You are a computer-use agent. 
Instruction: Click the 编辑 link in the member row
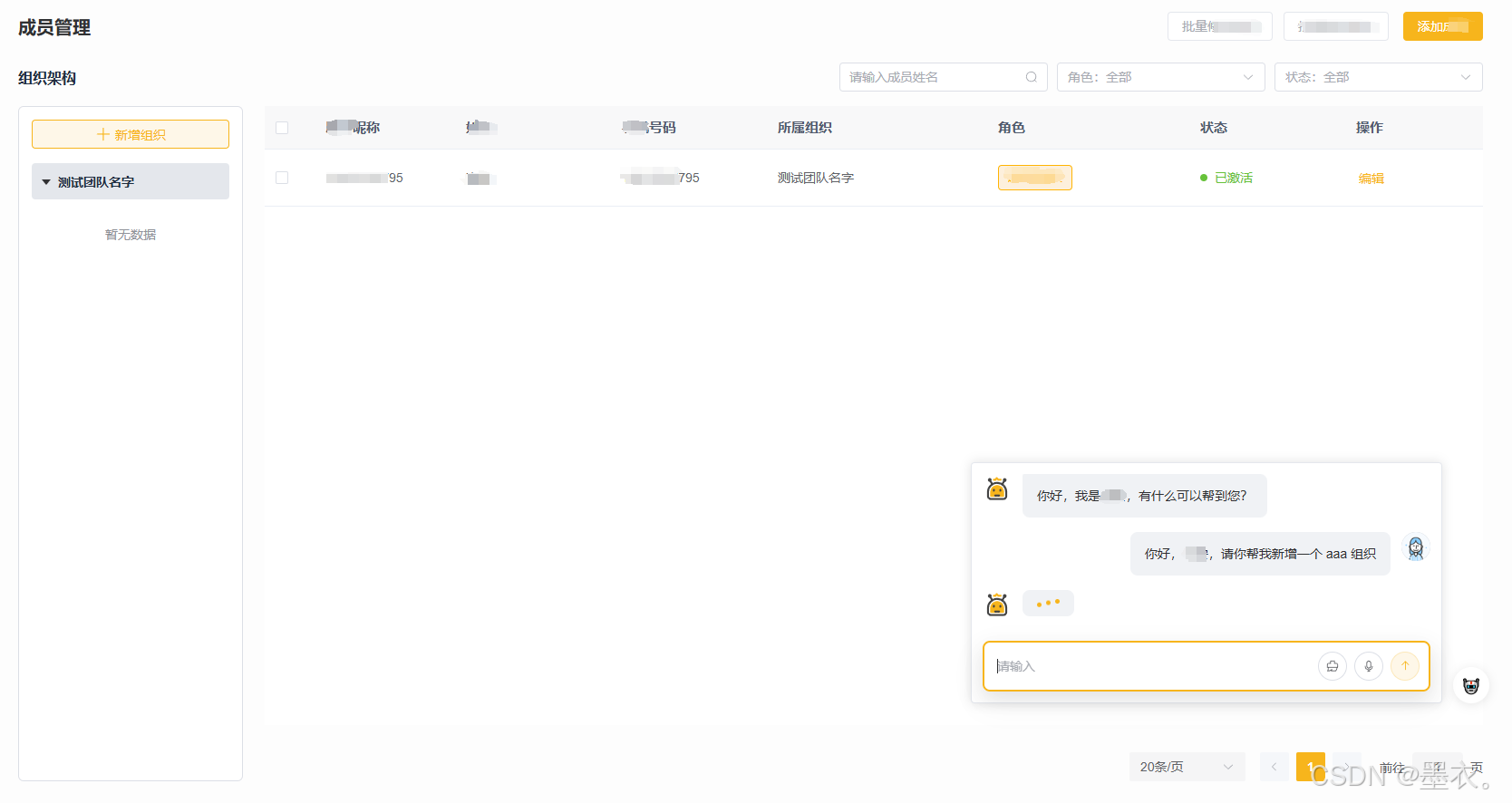tap(1371, 179)
